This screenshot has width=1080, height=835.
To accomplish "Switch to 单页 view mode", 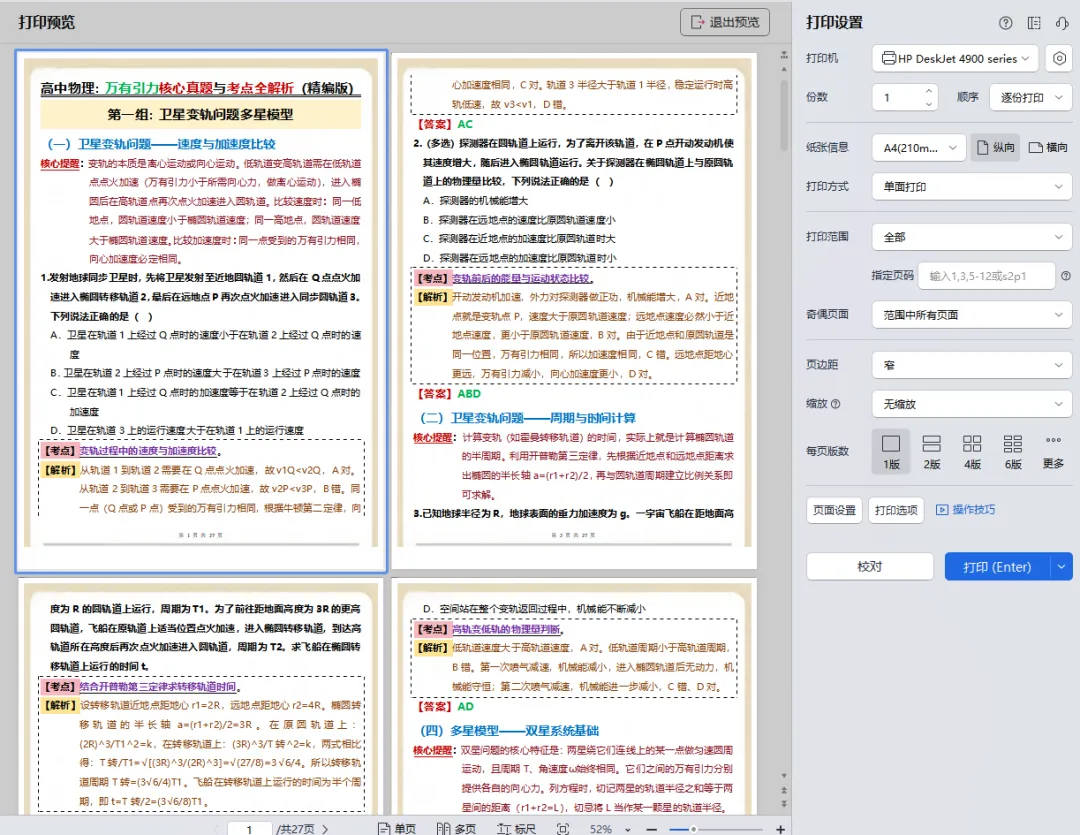I will (397, 829).
